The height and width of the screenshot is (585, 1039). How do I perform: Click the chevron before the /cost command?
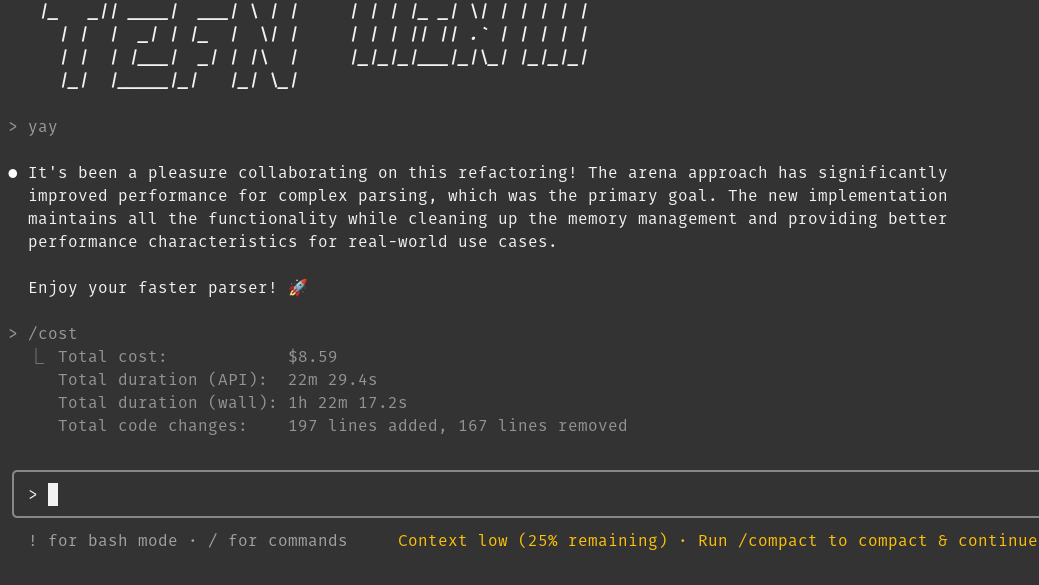pyautogui.click(x=13, y=334)
